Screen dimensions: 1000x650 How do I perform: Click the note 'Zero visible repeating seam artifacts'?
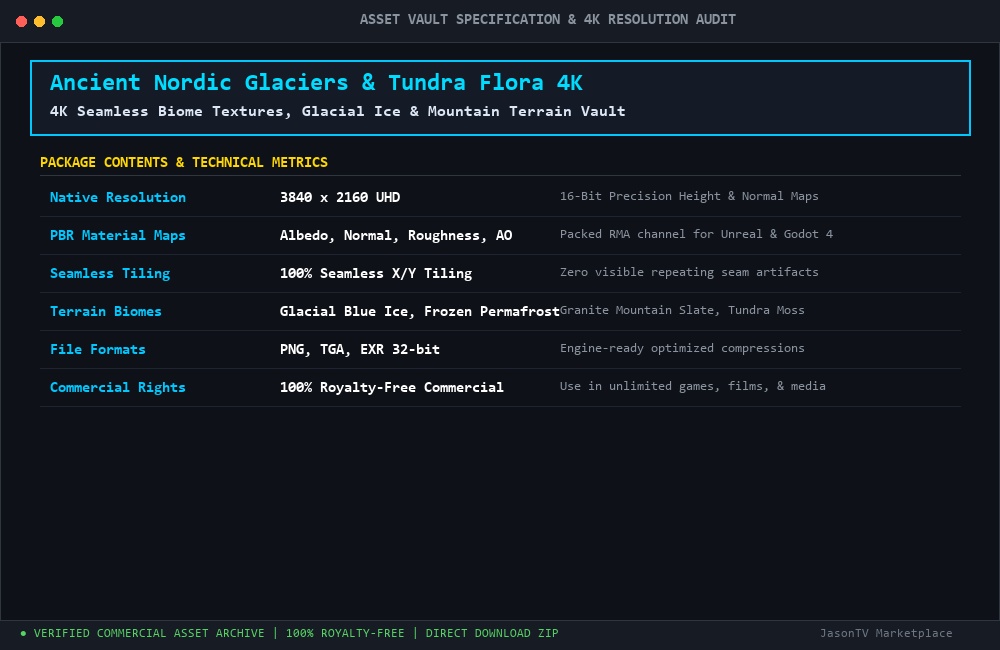pyautogui.click(x=689, y=272)
